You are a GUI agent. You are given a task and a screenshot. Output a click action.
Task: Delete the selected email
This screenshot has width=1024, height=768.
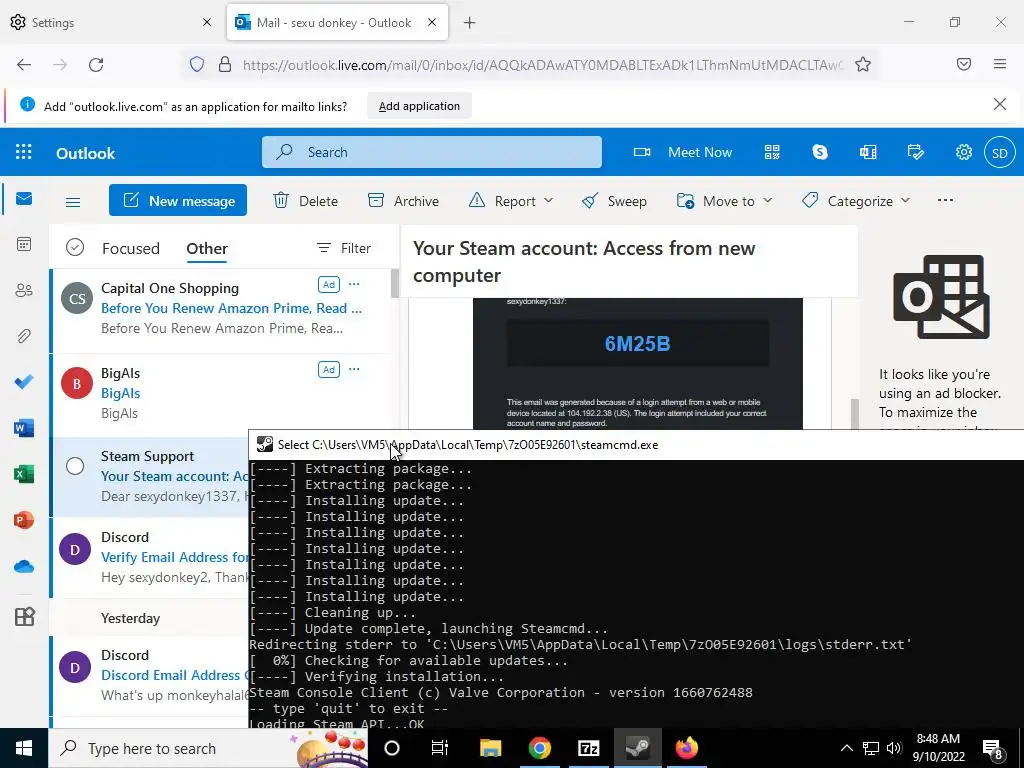(306, 200)
